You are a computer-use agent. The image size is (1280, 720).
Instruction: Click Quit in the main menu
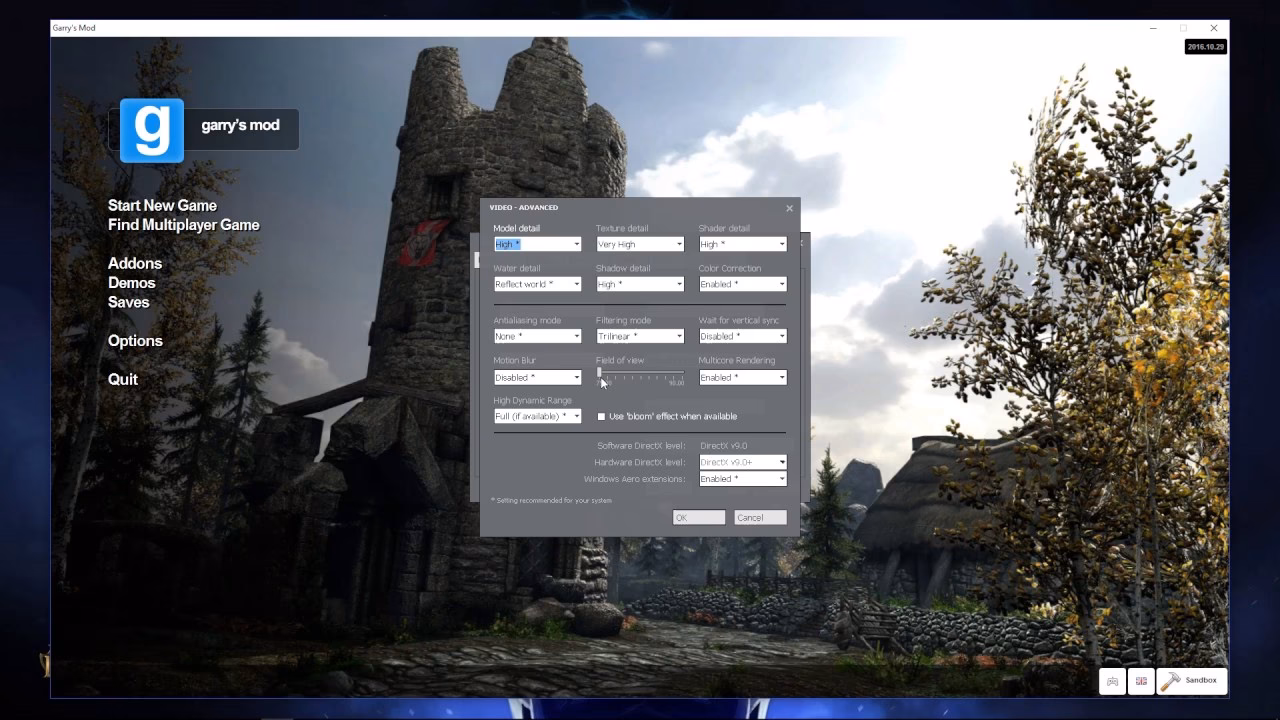click(123, 379)
